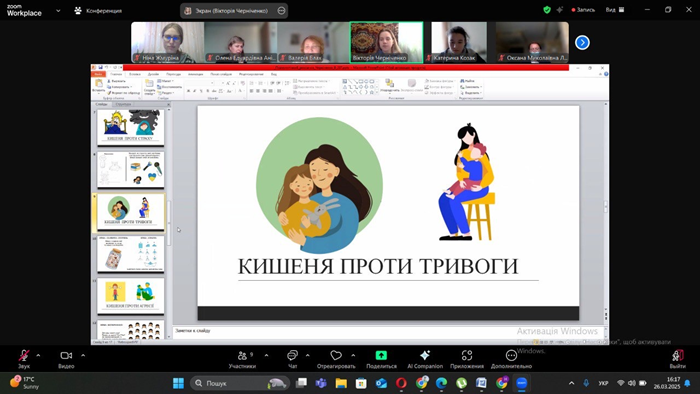Open Отреагировать reactions

pos(336,359)
